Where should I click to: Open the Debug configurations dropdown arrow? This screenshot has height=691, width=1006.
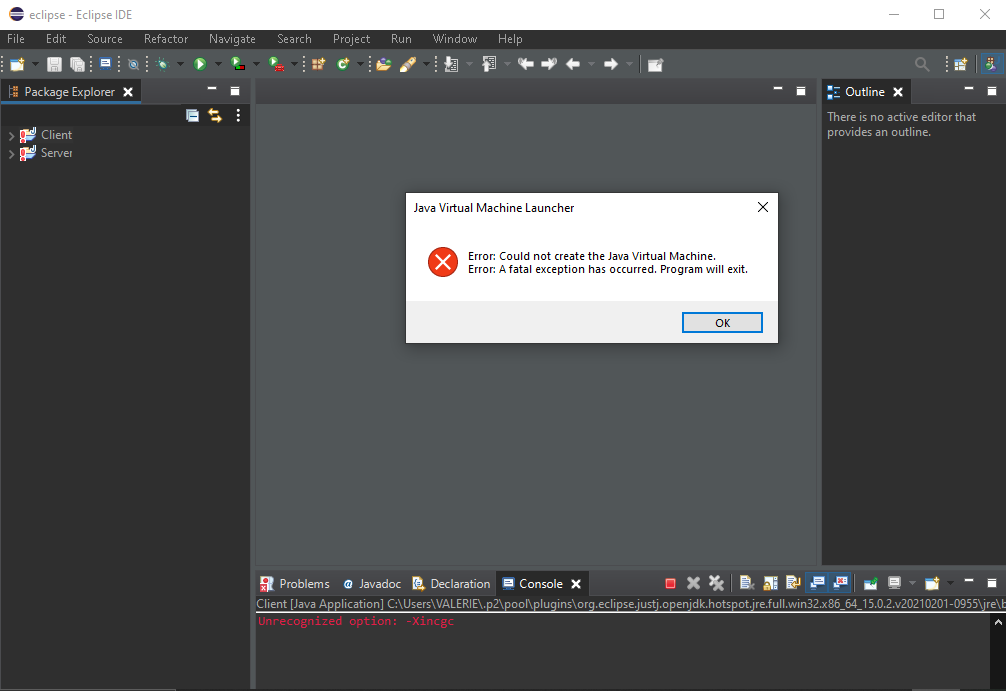[x=180, y=64]
